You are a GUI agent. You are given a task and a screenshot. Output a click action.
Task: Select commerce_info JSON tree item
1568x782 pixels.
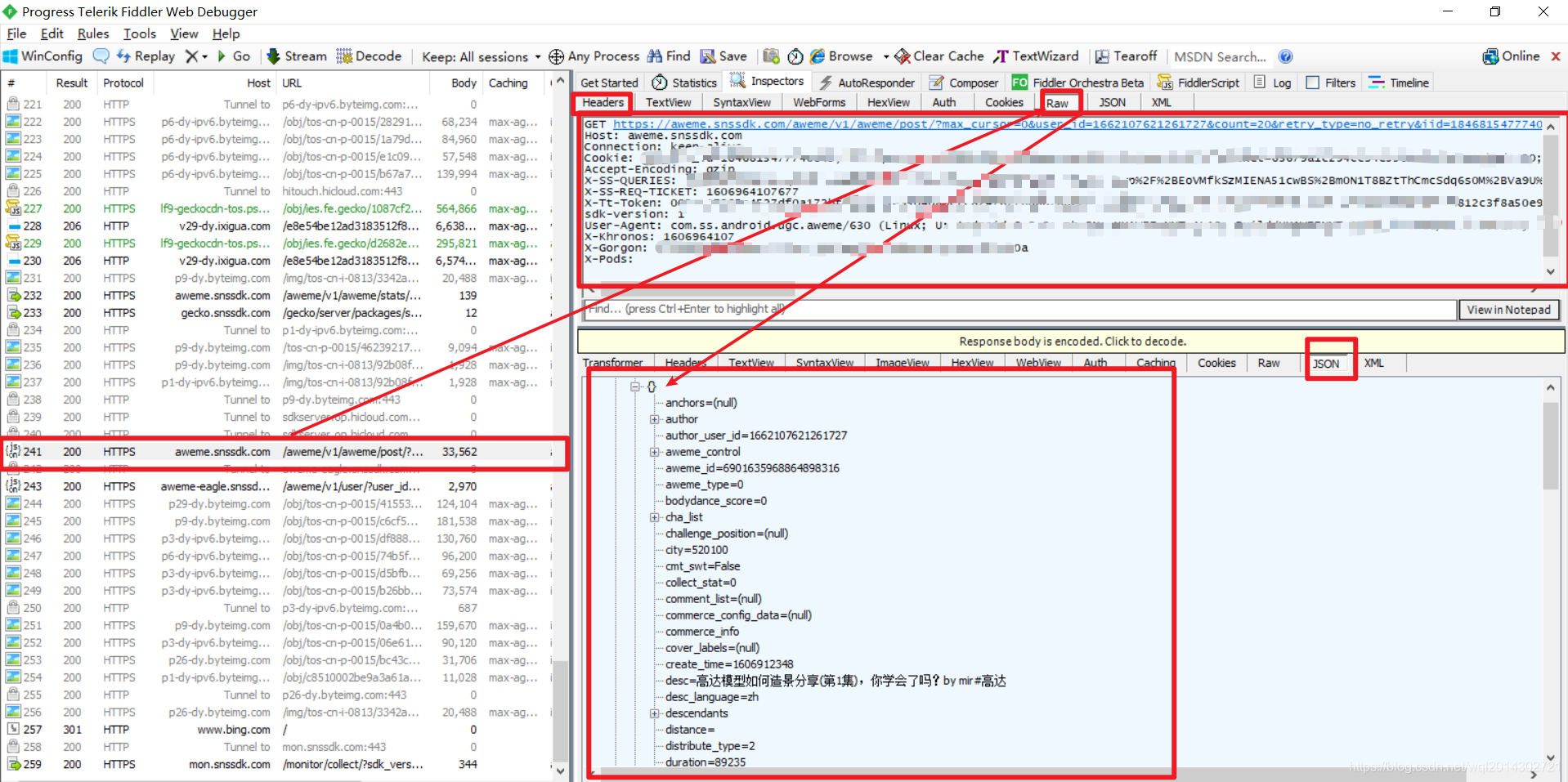pyautogui.click(x=702, y=632)
